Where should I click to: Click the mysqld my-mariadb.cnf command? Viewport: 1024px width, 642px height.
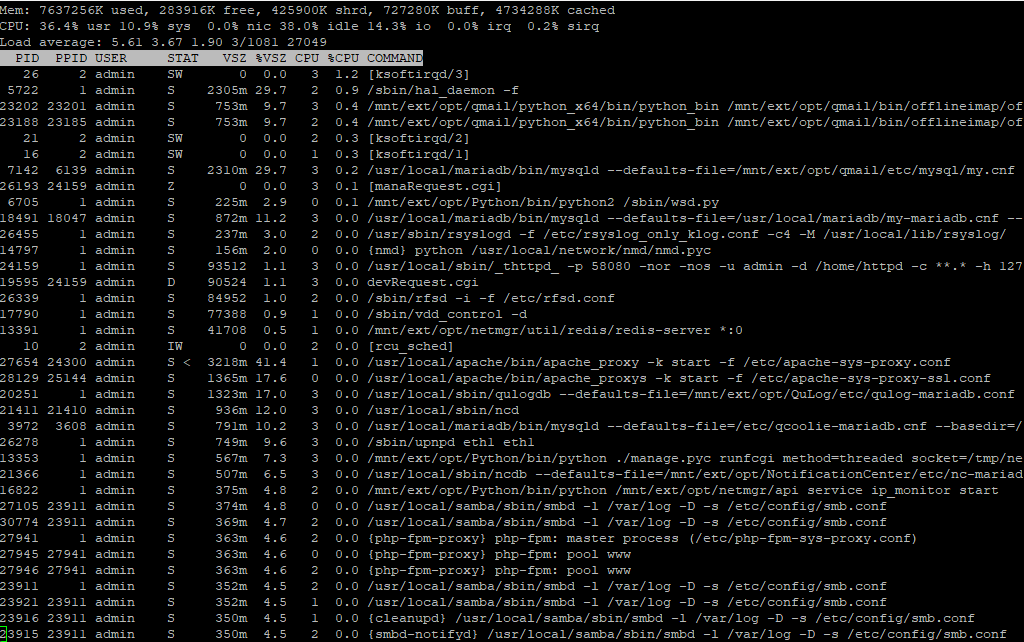click(x=695, y=218)
